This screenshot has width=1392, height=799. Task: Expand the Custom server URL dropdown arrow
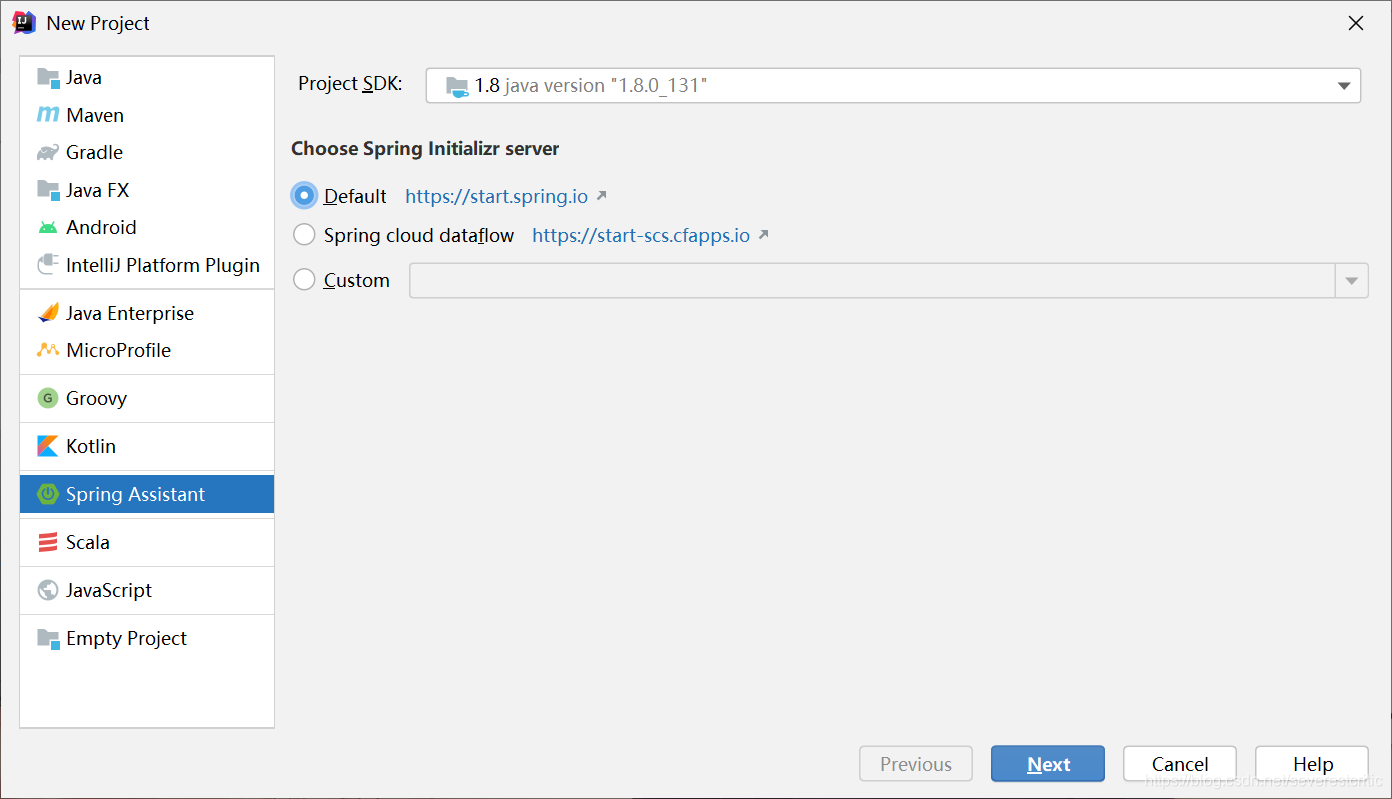tap(1351, 281)
